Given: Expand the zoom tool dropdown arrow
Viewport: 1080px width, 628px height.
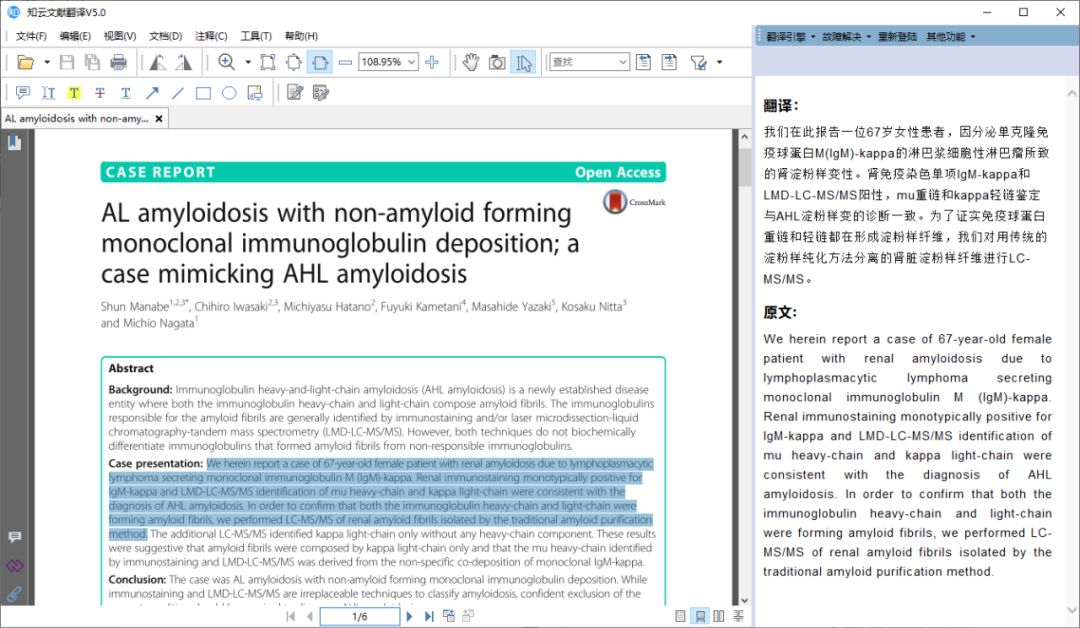Looking at the screenshot, I should point(248,62).
